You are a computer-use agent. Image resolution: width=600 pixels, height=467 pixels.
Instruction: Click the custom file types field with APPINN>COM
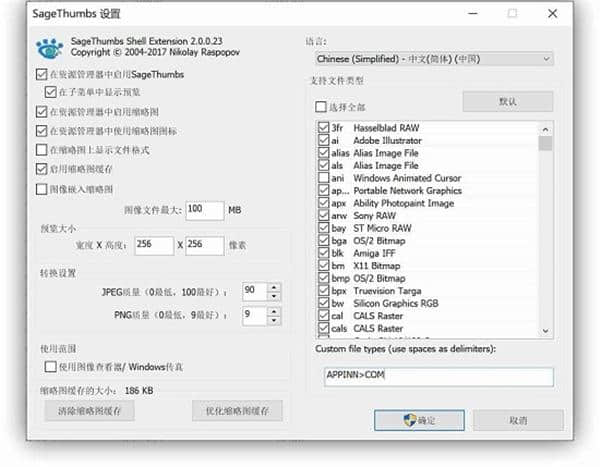click(439, 376)
